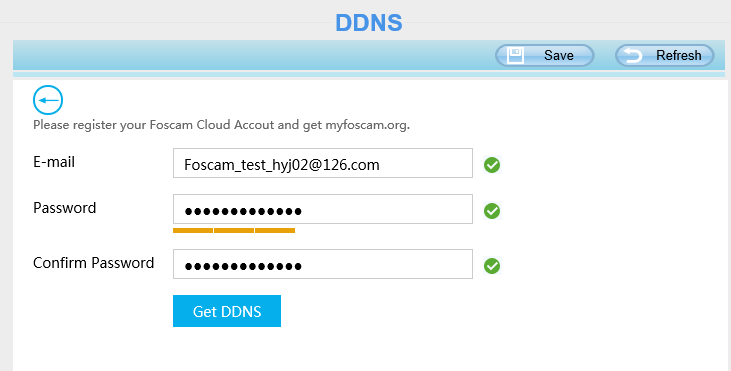The height and width of the screenshot is (371, 731).
Task: Click the 'Please register your Foscam Cloud Account' text
Action: point(221,125)
